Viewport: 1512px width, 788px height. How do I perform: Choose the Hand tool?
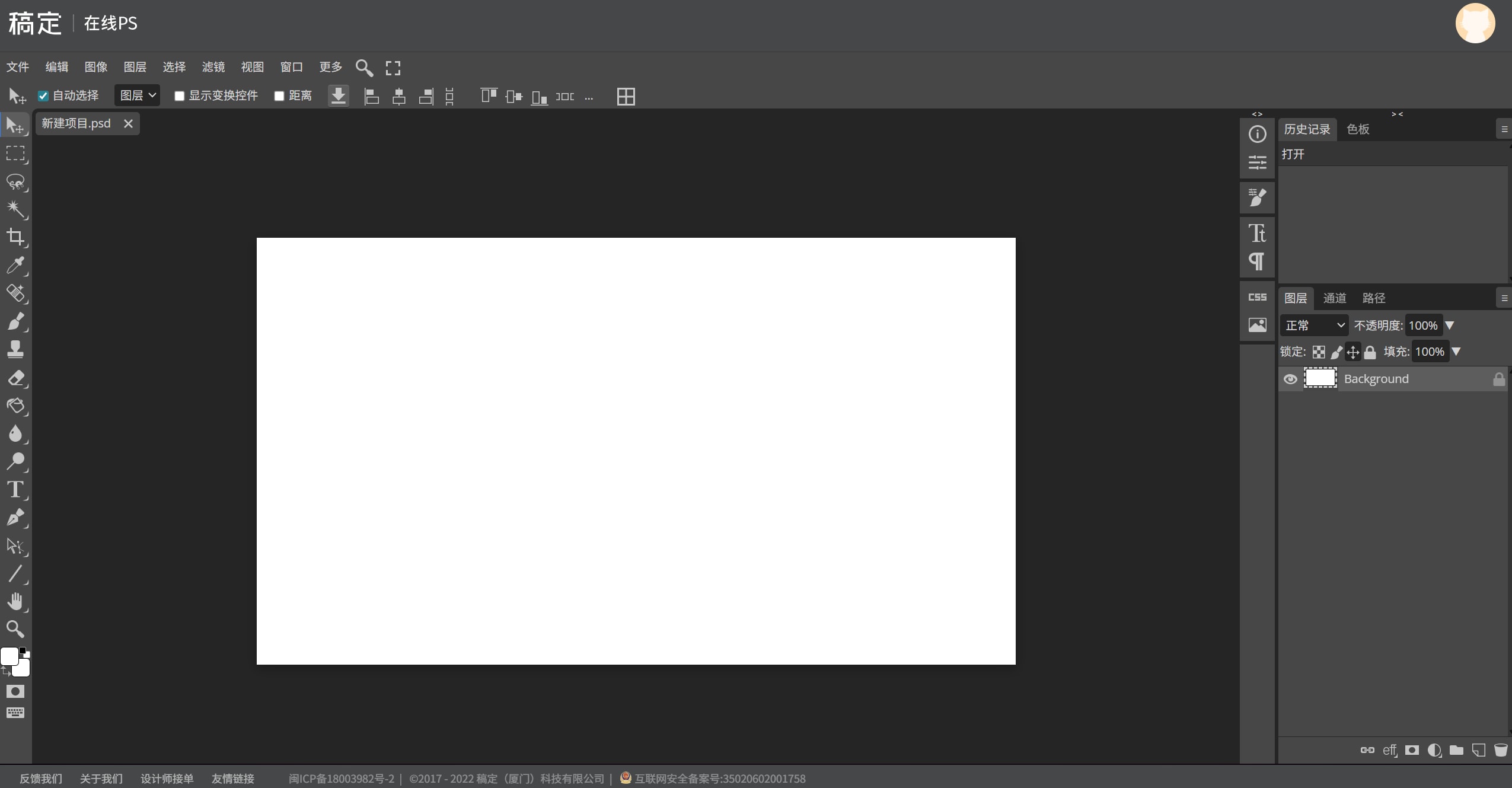point(15,601)
